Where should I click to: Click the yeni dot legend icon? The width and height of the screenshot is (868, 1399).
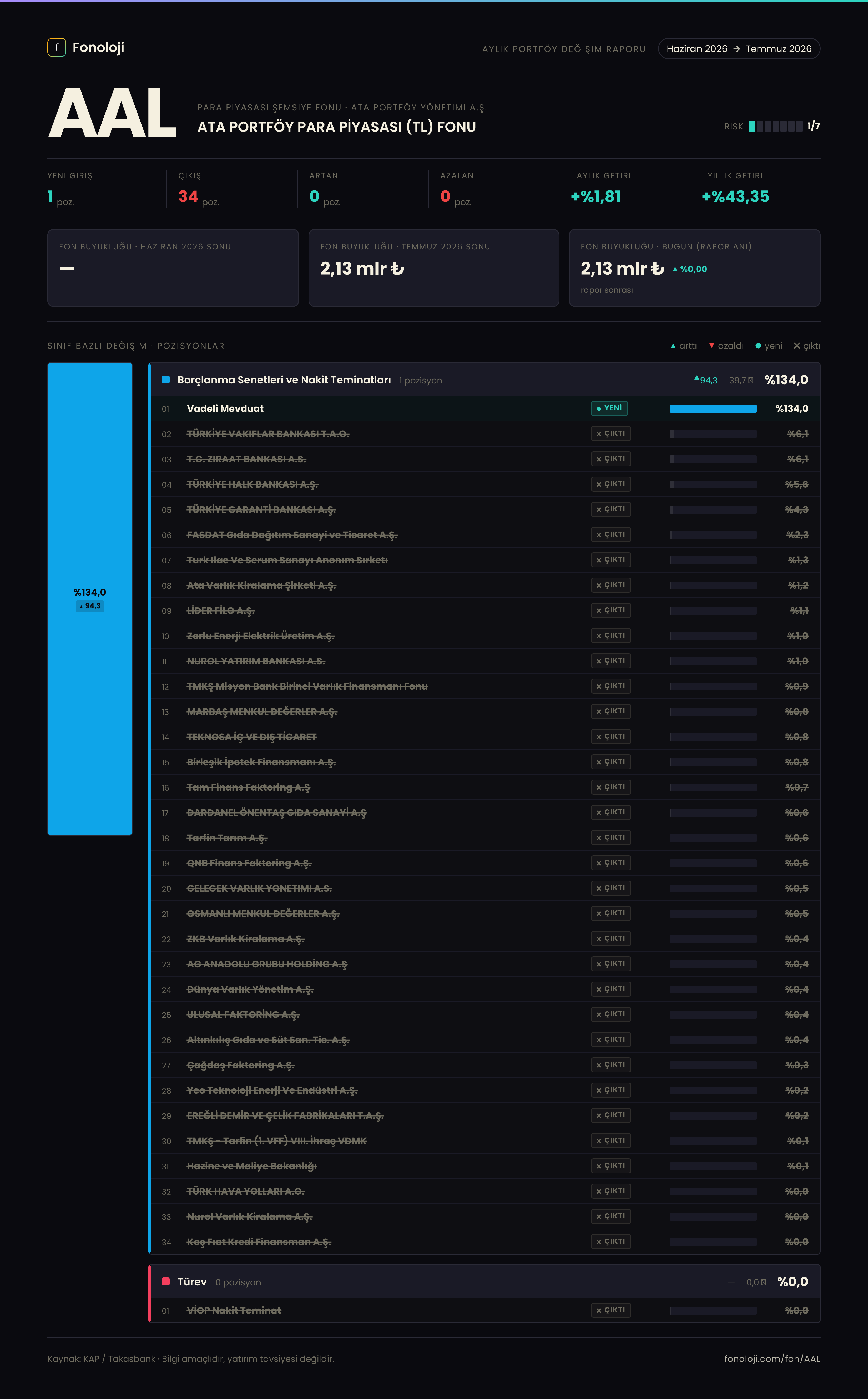click(758, 346)
